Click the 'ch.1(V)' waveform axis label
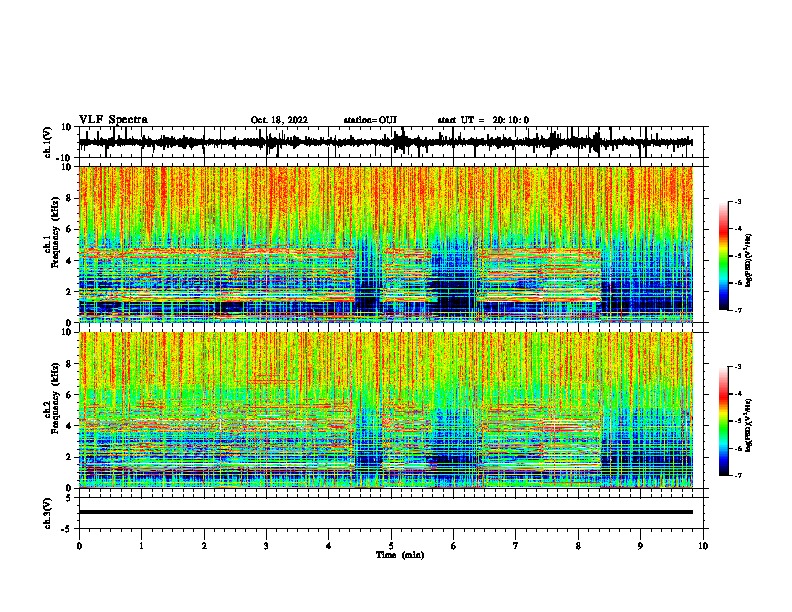This screenshot has height=612, width=792. [48, 142]
